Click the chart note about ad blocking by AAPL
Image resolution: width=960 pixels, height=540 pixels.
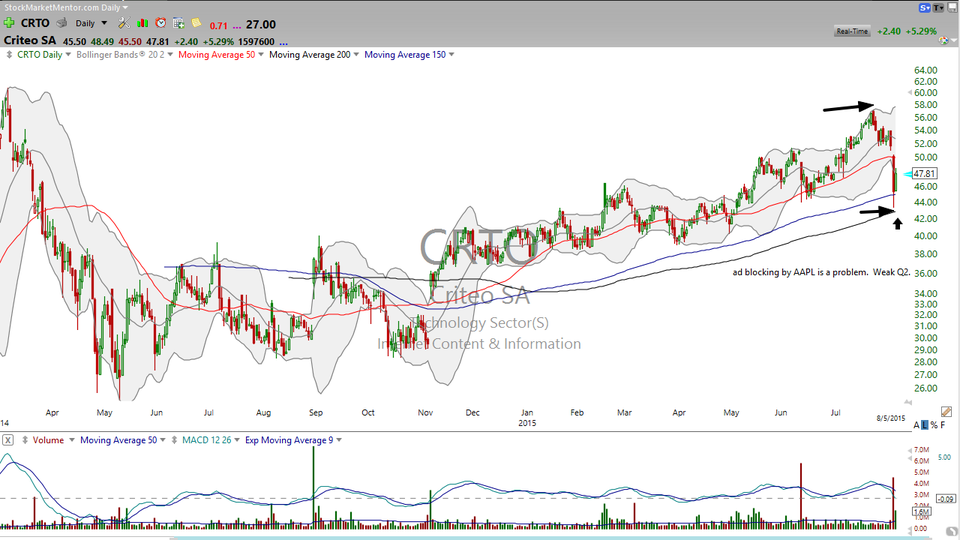click(822, 272)
